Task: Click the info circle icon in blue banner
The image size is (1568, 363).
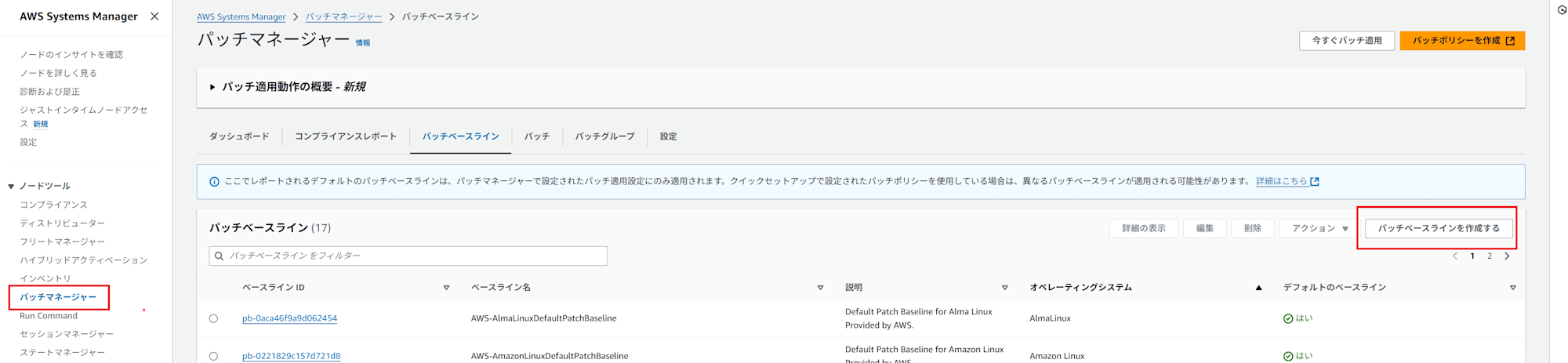Action: [x=214, y=181]
